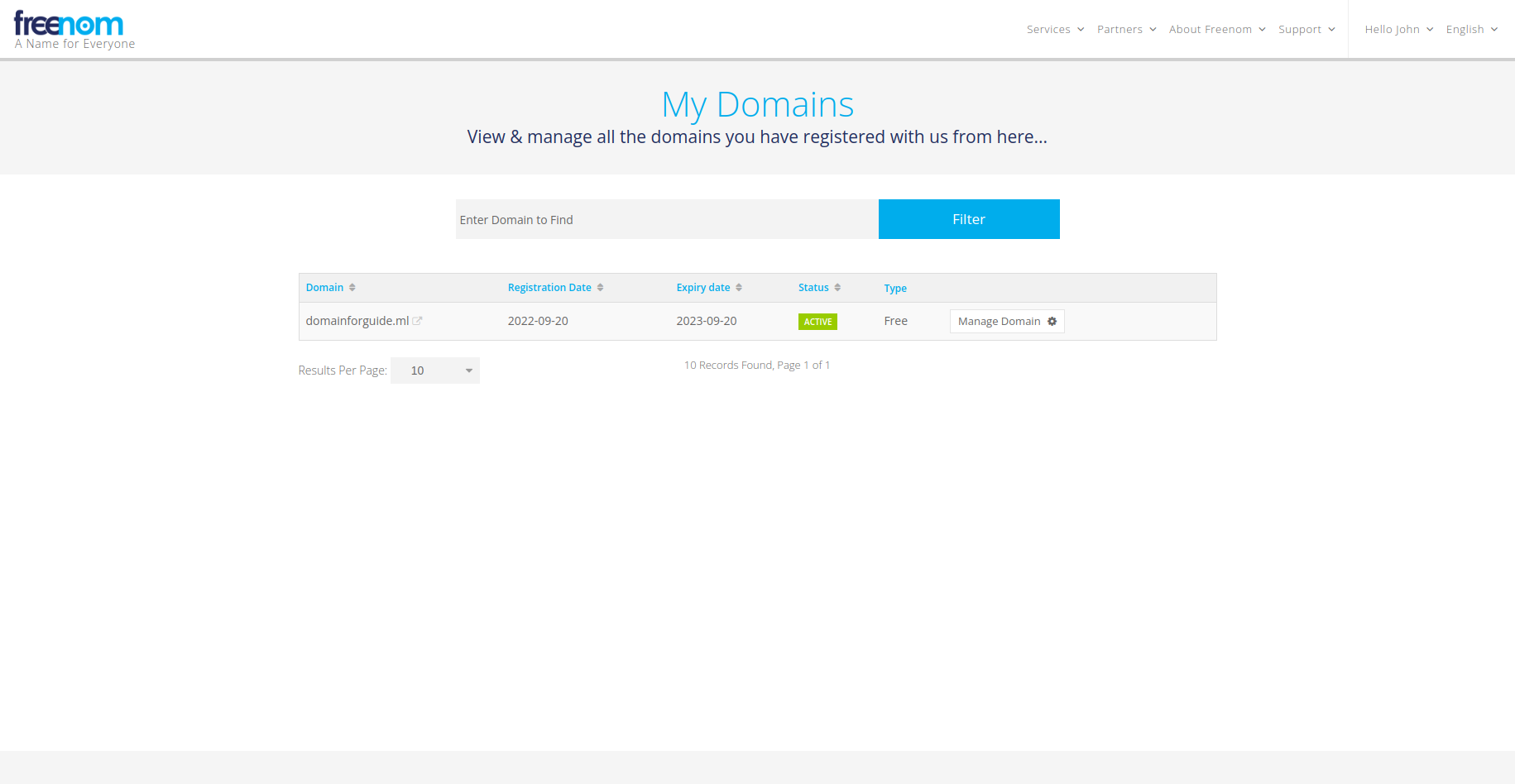
Task: Expand the English language dropdown
Action: point(1472,29)
